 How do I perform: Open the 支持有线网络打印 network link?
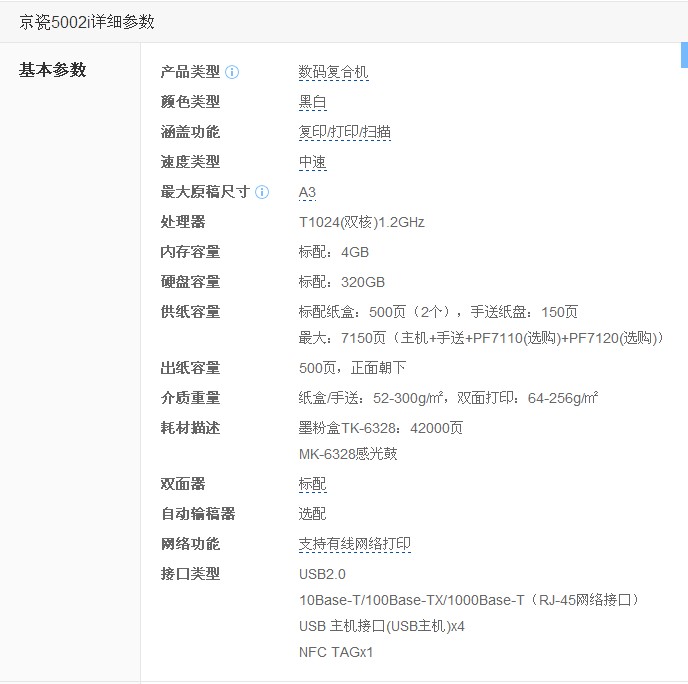[x=354, y=544]
